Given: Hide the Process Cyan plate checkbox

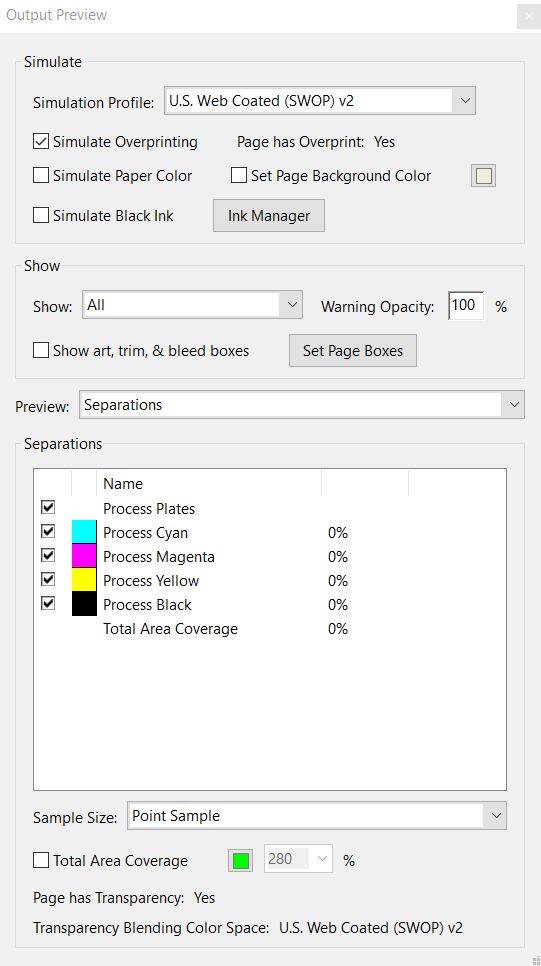Looking at the screenshot, I should click(48, 531).
